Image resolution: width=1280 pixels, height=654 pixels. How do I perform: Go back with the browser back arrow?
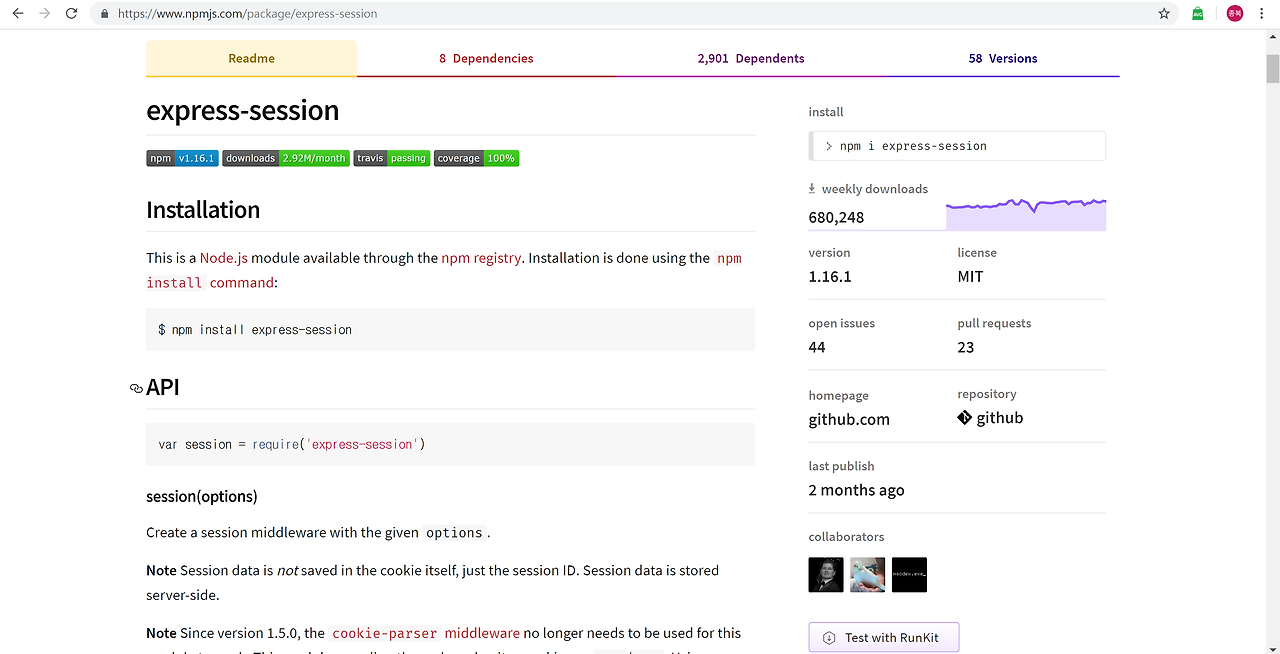(17, 14)
